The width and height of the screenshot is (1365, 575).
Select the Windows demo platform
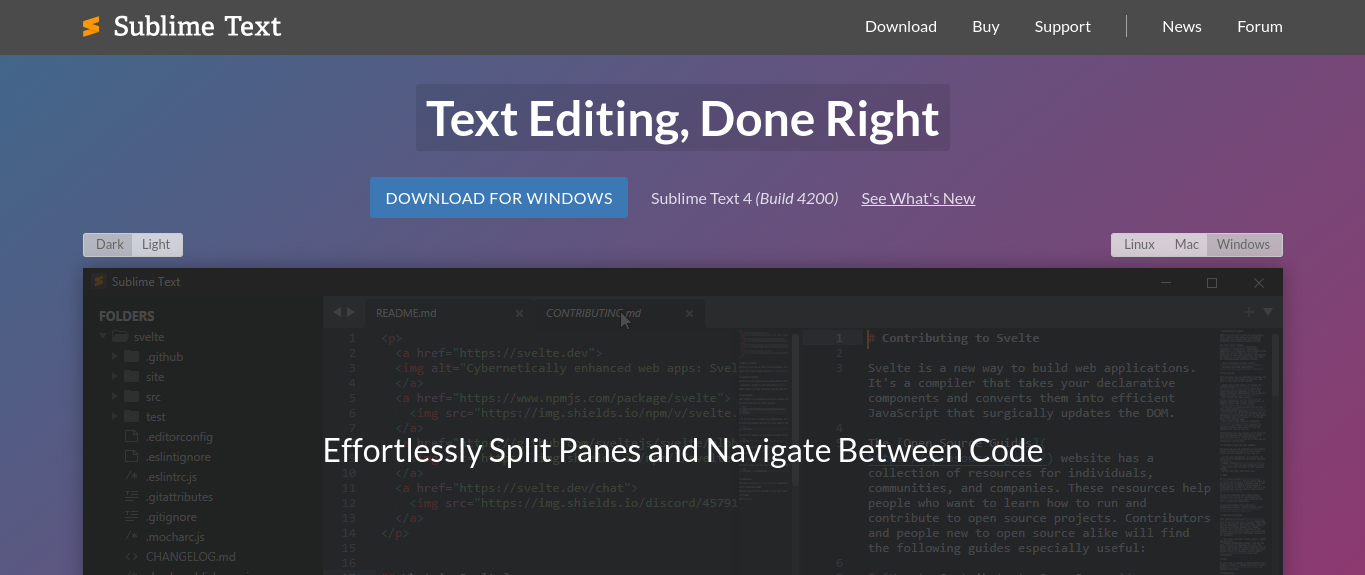pyautogui.click(x=1244, y=245)
